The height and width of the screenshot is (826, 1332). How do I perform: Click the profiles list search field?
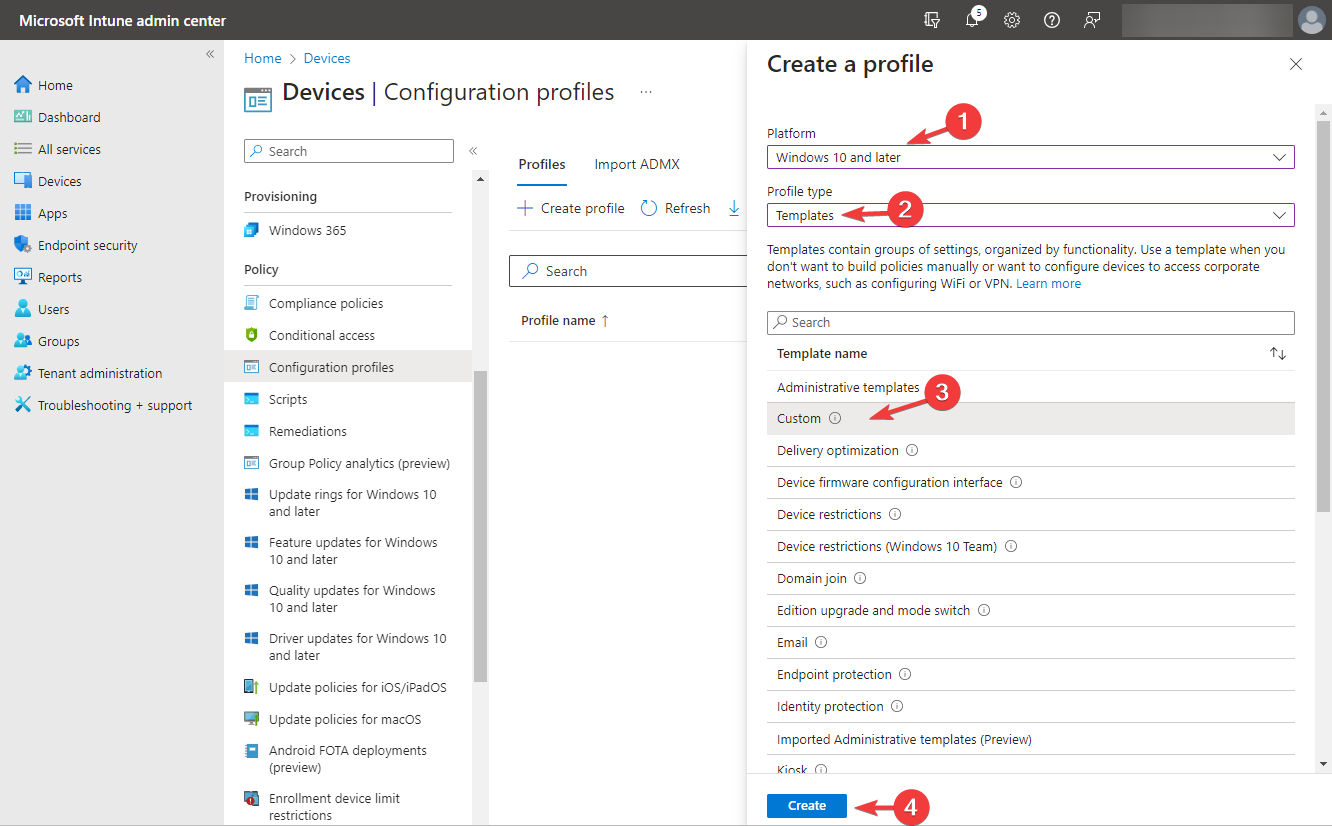pos(628,271)
